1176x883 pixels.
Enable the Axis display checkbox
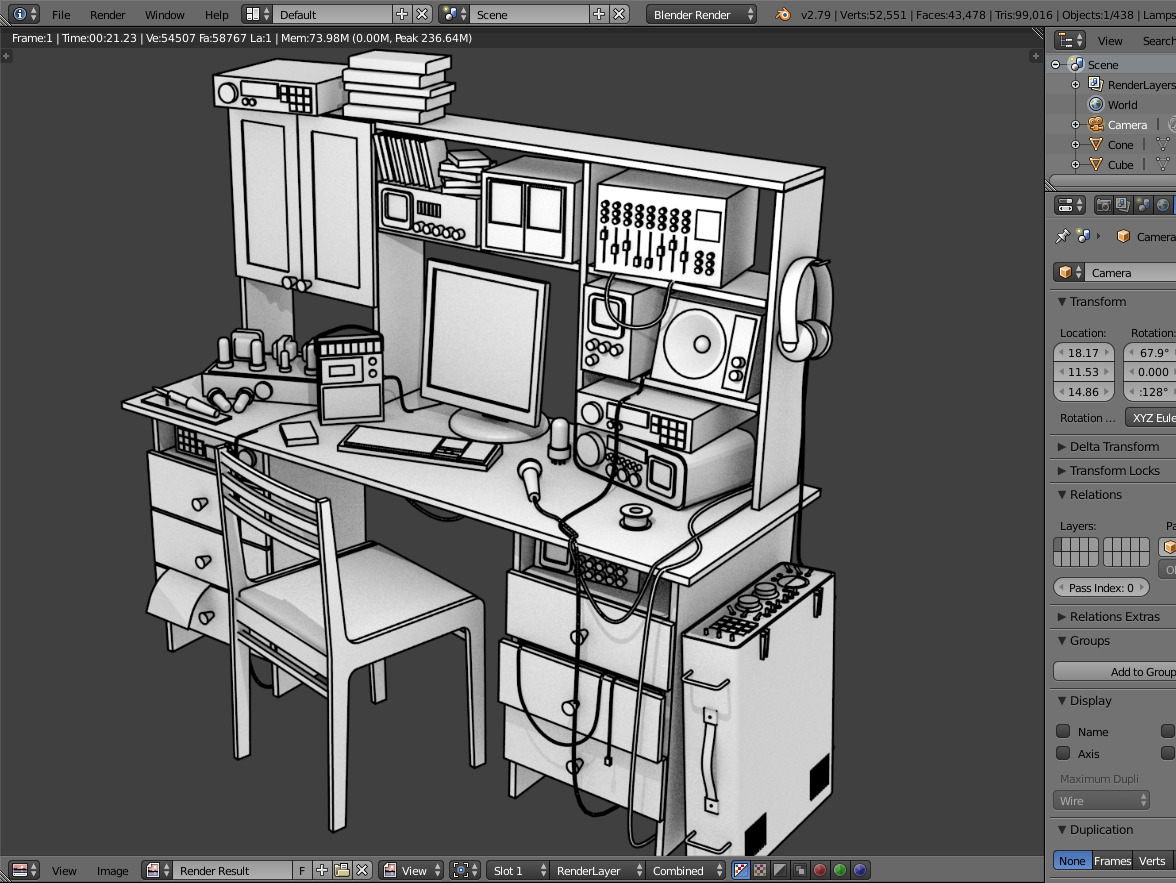click(x=1064, y=752)
